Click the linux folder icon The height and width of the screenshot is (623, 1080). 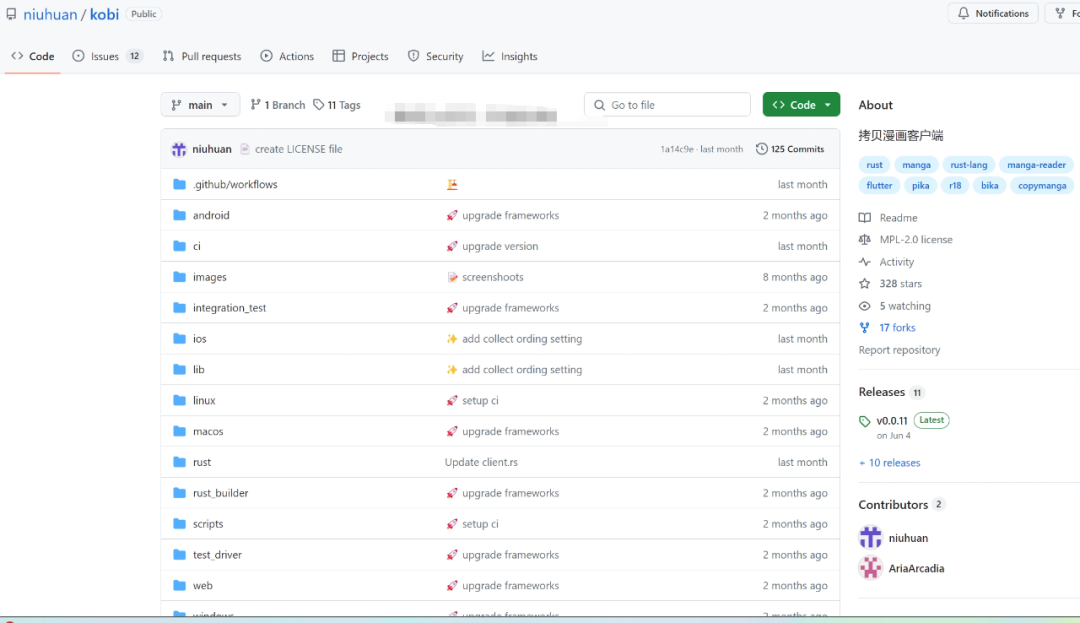point(180,400)
